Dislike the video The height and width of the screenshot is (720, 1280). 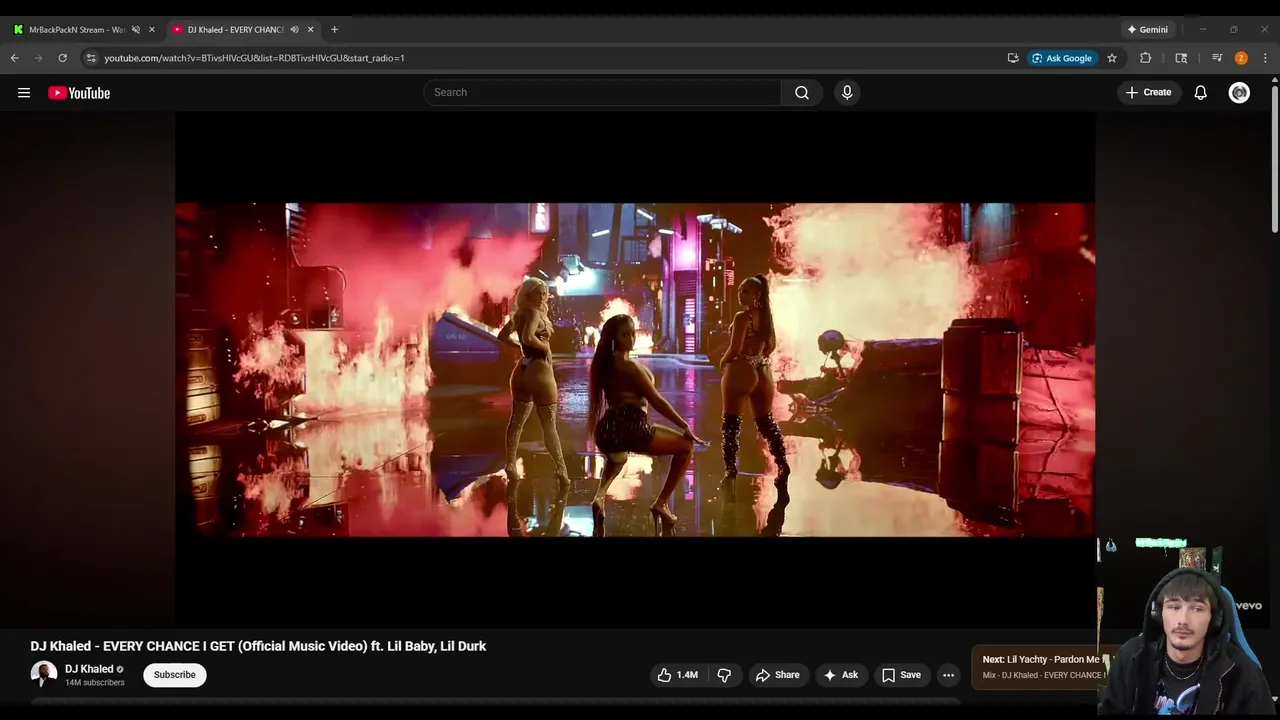[724, 675]
